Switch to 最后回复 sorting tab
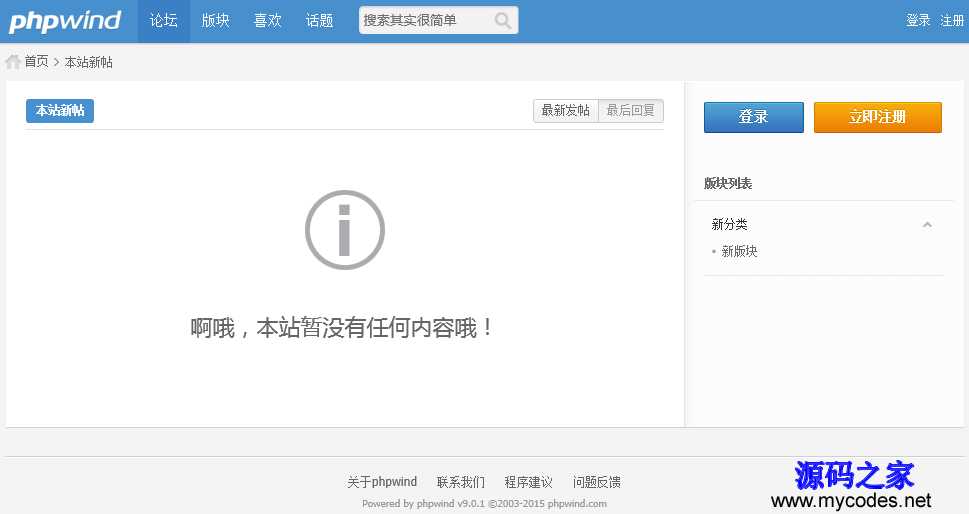The width and height of the screenshot is (969, 514). [x=630, y=111]
